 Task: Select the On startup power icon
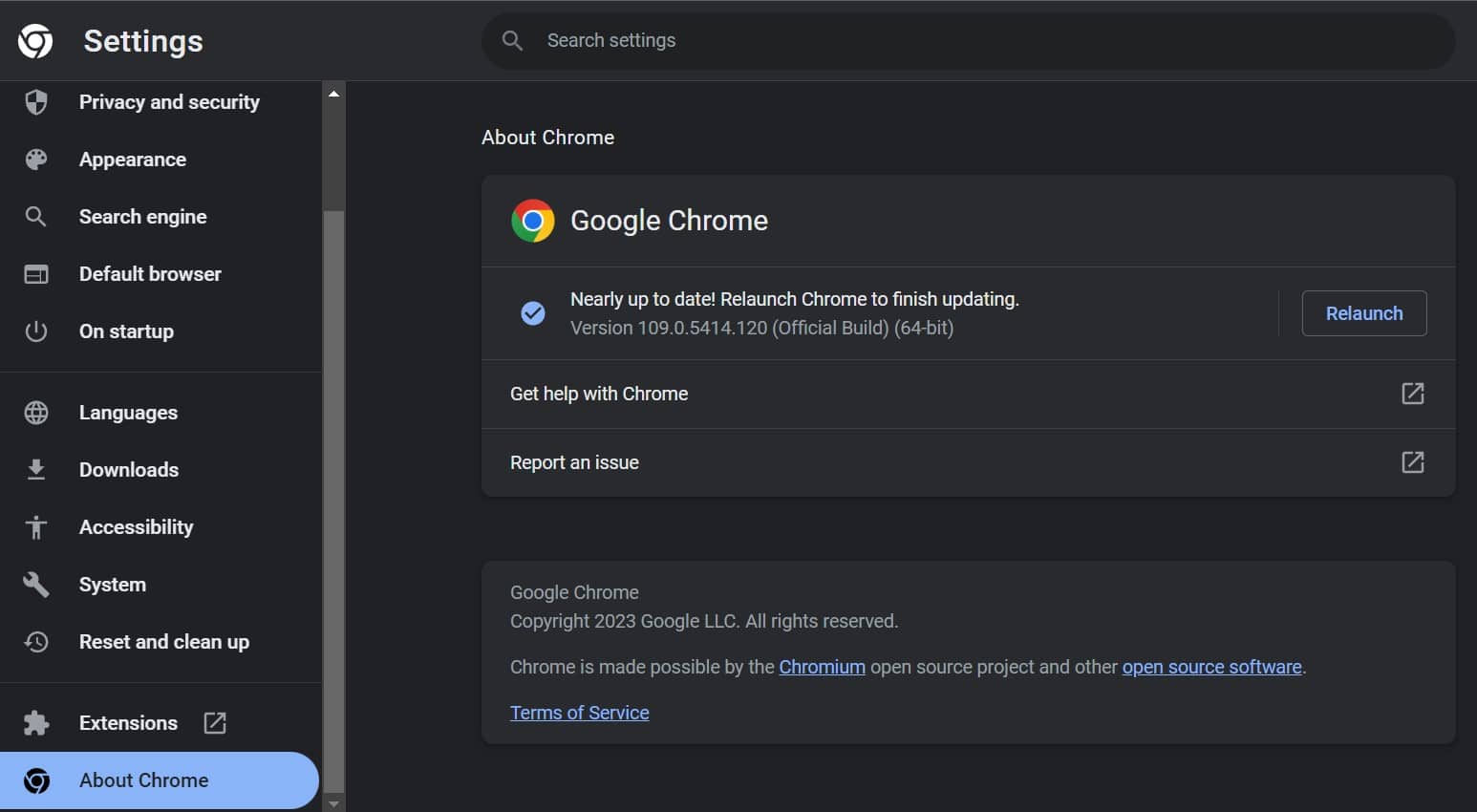click(x=35, y=331)
